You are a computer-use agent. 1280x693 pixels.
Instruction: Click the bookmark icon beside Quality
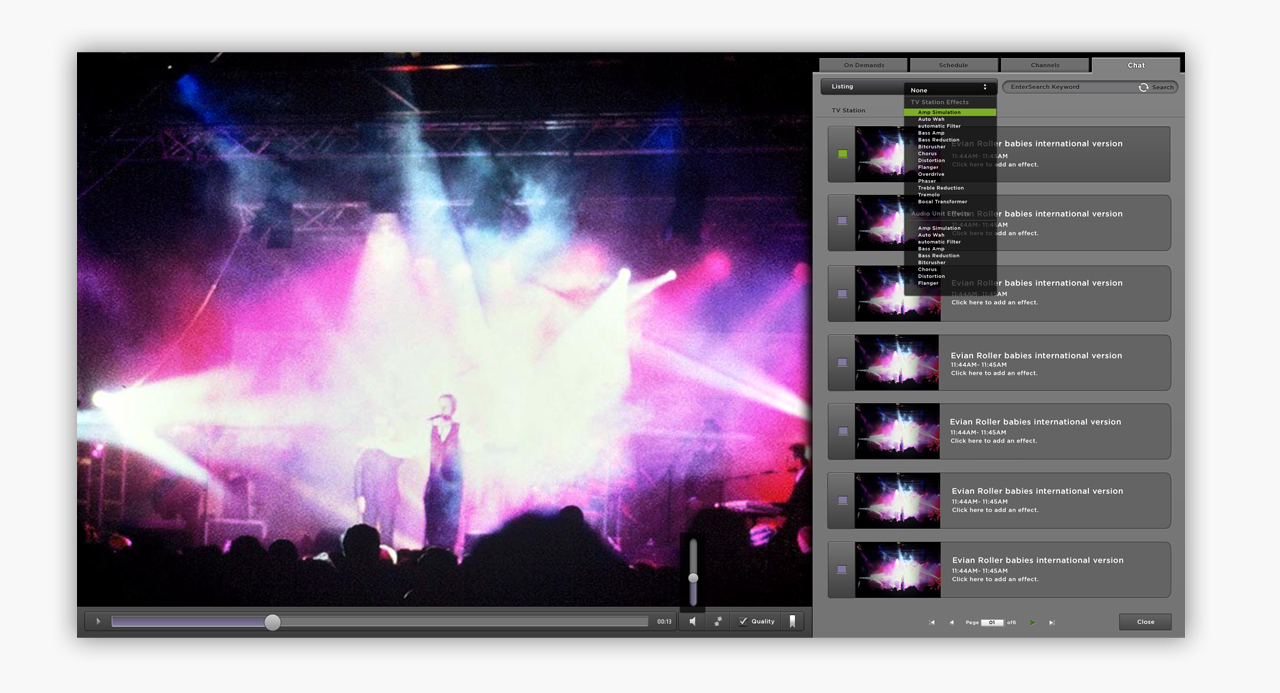[792, 621]
